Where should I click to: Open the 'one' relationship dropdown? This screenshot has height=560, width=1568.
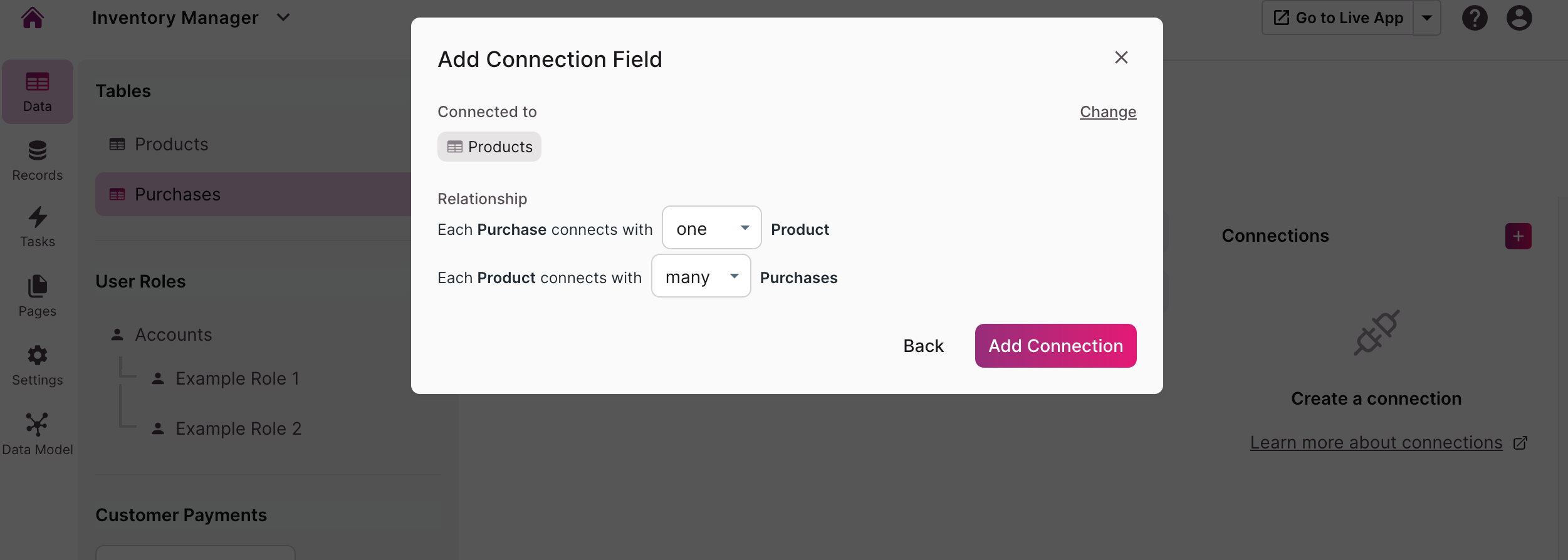click(711, 228)
